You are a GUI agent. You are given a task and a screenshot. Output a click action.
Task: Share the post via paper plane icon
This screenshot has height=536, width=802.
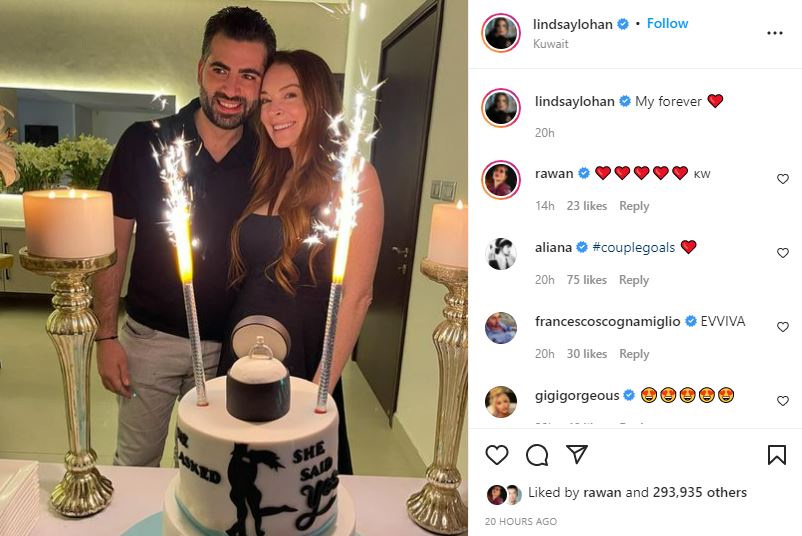(576, 454)
